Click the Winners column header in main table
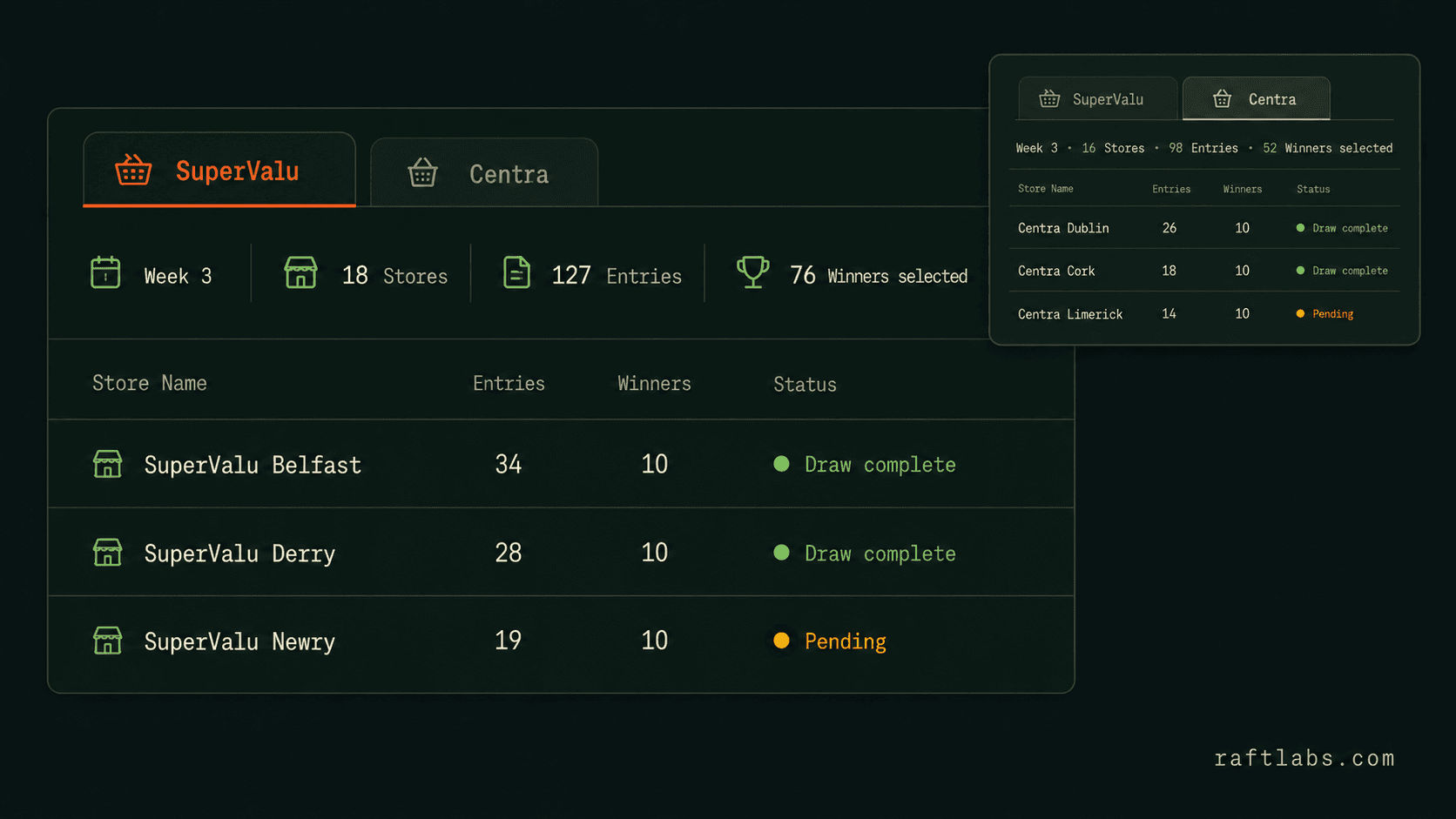 [x=654, y=383]
